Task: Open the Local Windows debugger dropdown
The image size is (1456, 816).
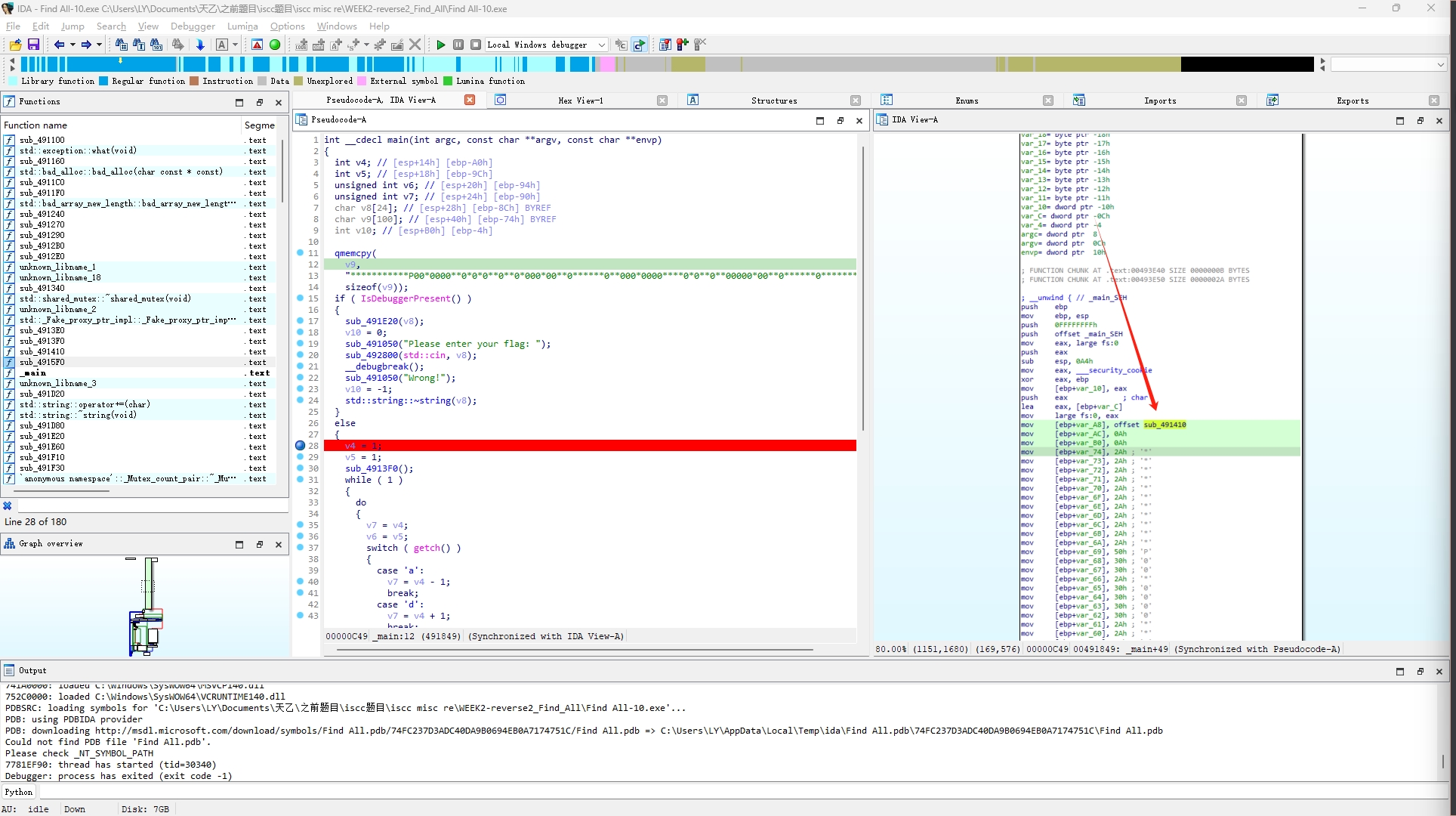Action: [602, 45]
